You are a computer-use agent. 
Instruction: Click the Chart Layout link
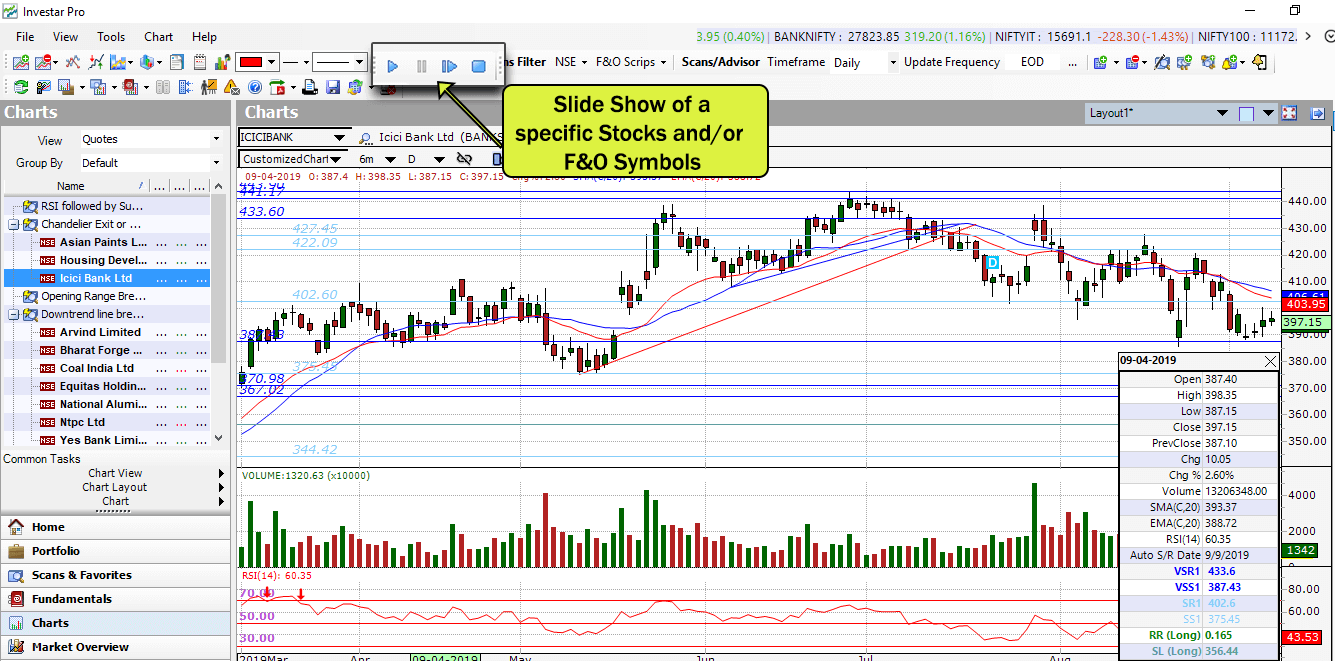(x=115, y=486)
